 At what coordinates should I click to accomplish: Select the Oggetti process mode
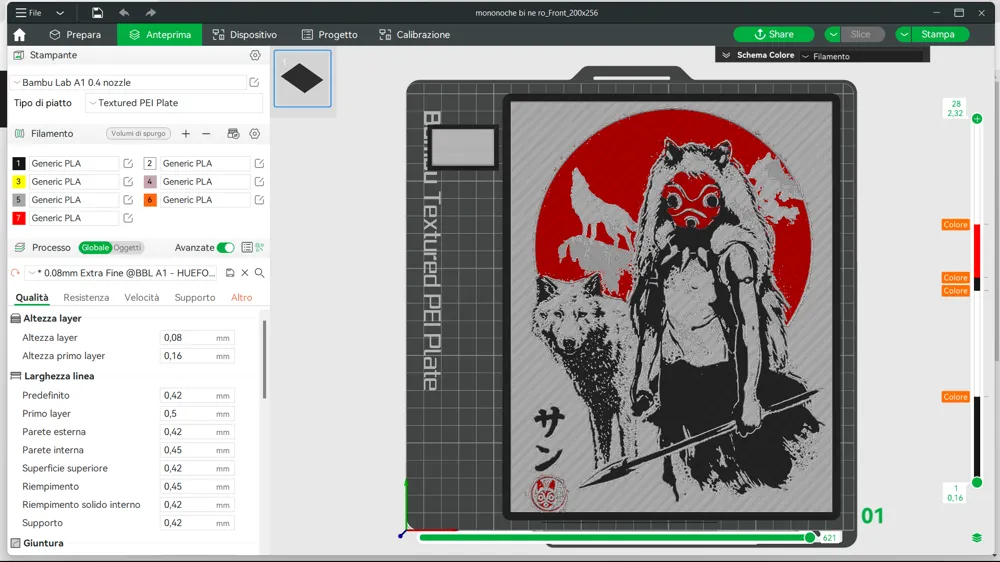[127, 248]
